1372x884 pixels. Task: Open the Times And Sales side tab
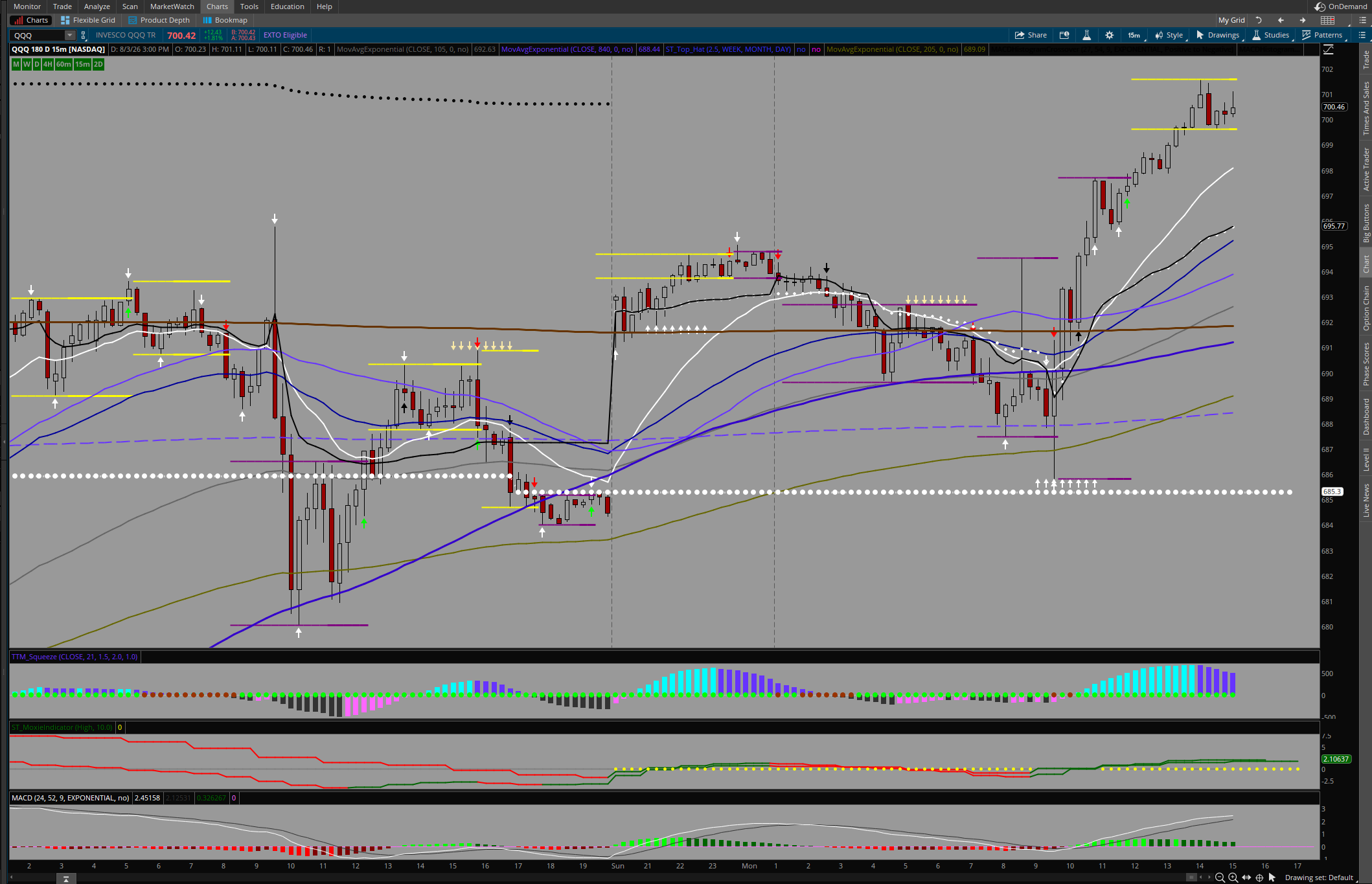pyautogui.click(x=1366, y=108)
